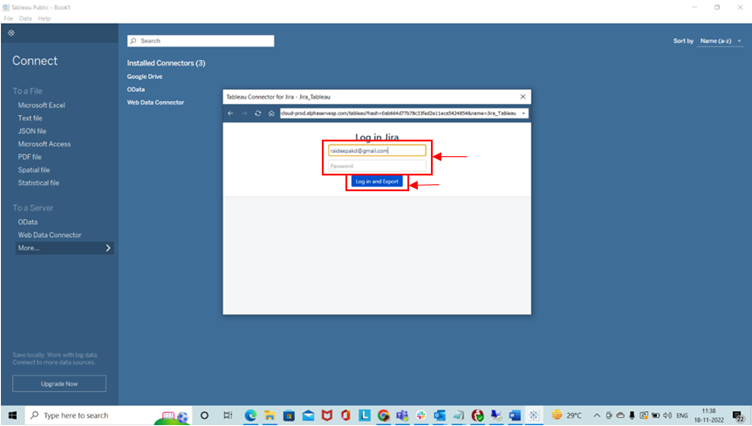Click the Log in and Export button
This screenshot has width=752, height=426.
coord(377,181)
